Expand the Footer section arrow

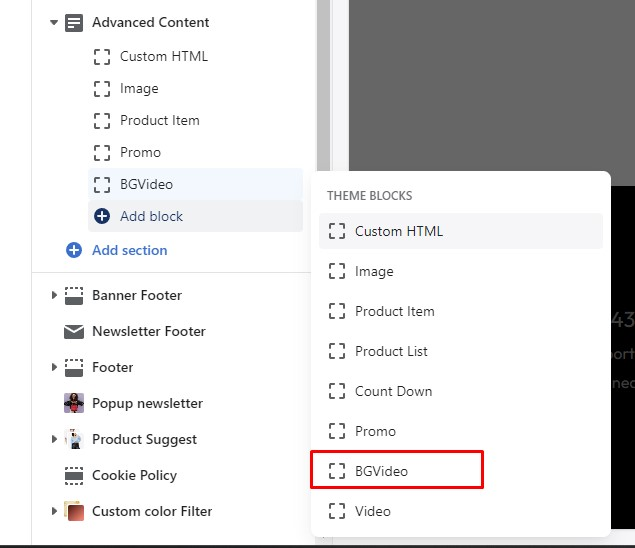(x=54, y=367)
